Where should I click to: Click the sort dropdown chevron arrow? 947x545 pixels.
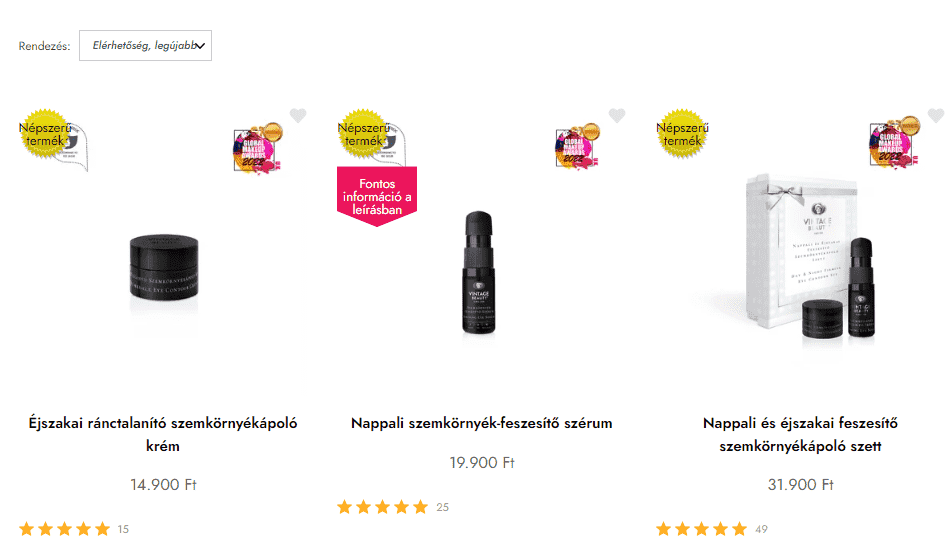201,46
